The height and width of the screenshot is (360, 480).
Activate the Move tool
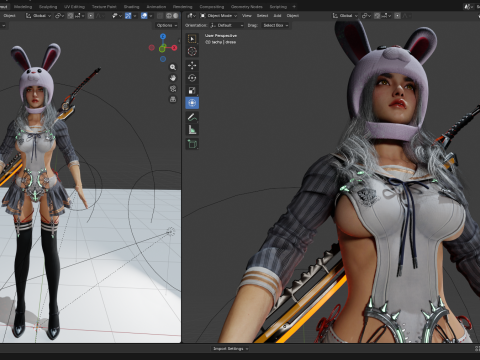(x=192, y=65)
